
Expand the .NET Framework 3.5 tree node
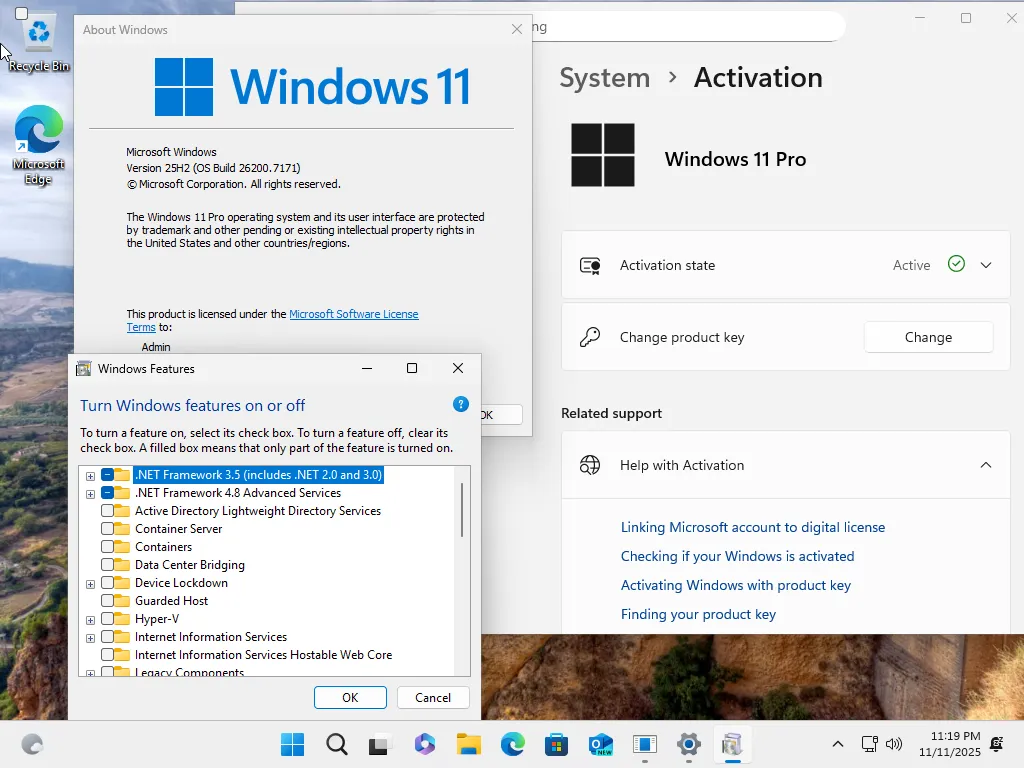[x=90, y=476]
